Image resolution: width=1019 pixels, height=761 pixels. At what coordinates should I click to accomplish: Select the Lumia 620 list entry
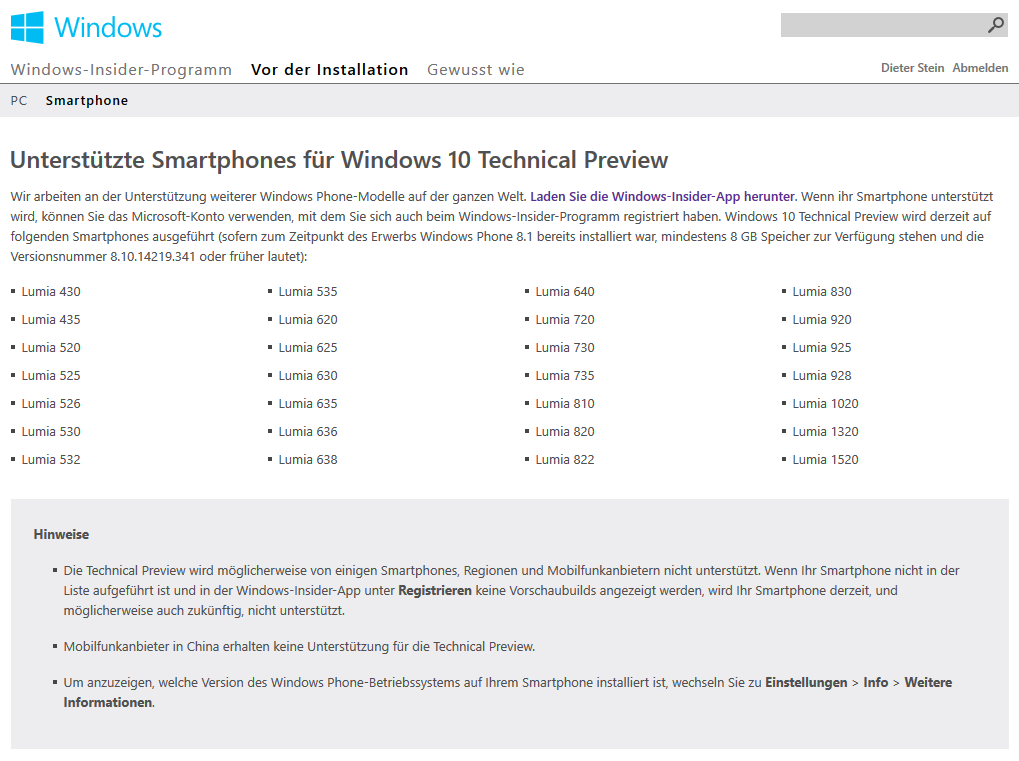308,320
